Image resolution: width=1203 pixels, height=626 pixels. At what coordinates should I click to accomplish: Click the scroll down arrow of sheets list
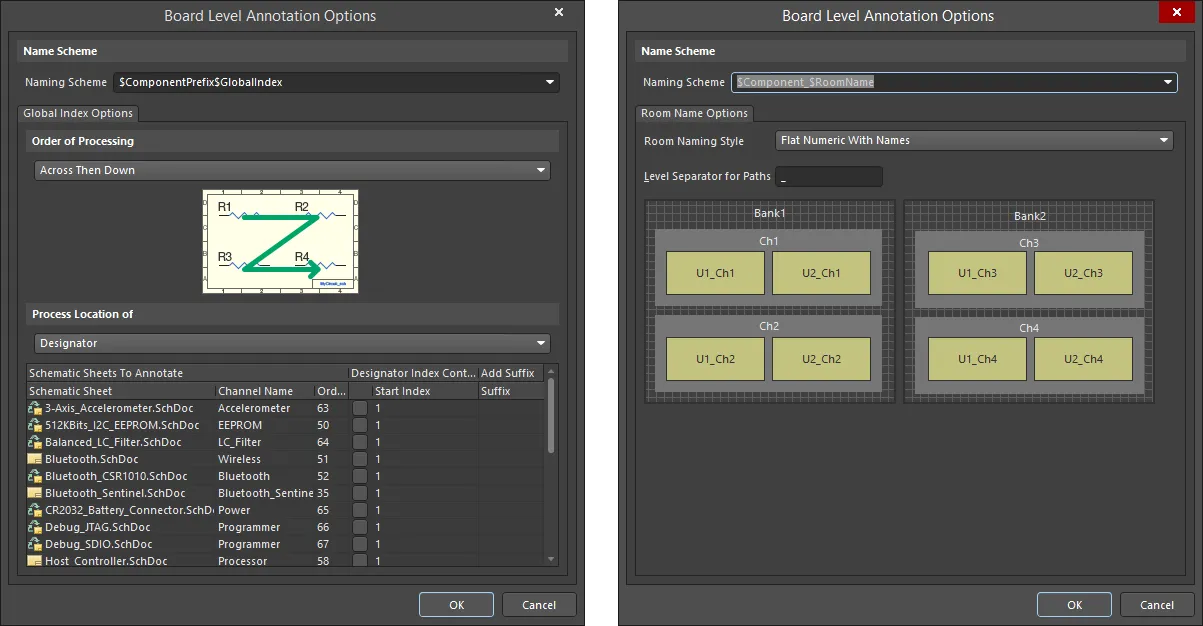[551, 559]
